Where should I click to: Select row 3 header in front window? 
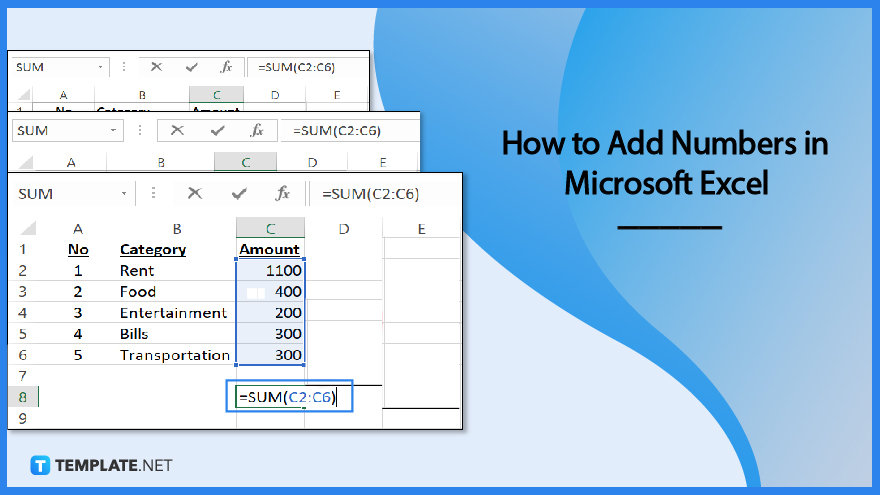tap(22, 292)
